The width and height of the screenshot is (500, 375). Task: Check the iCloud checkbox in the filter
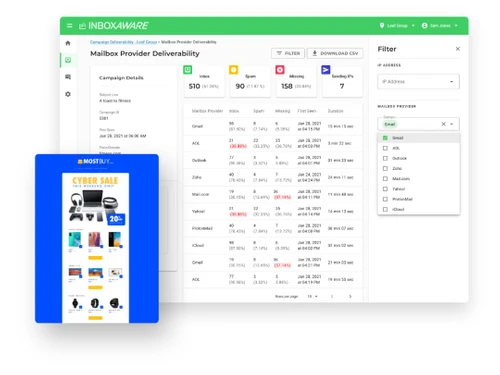(x=385, y=209)
